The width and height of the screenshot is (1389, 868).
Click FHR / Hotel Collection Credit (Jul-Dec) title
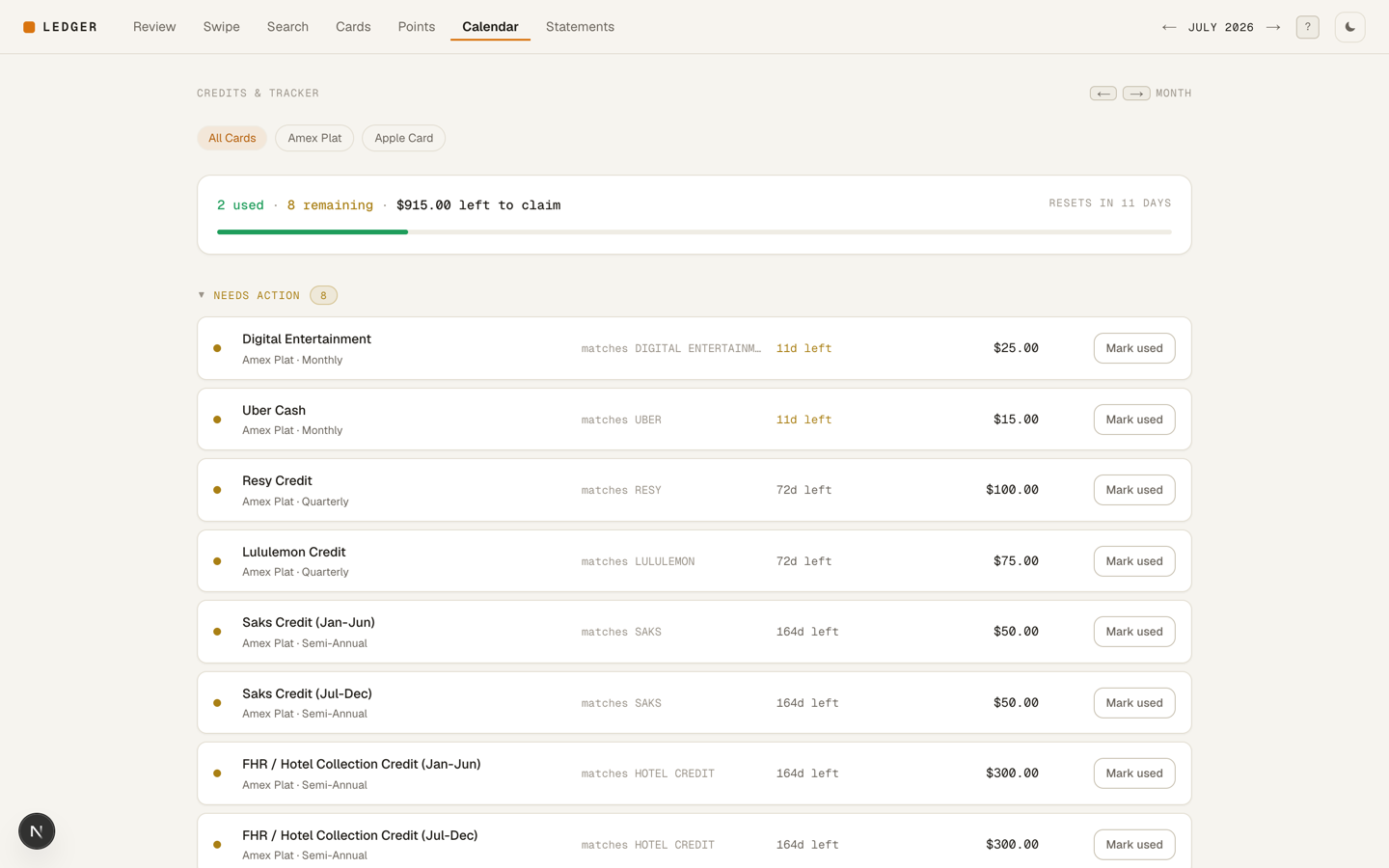[360, 836]
